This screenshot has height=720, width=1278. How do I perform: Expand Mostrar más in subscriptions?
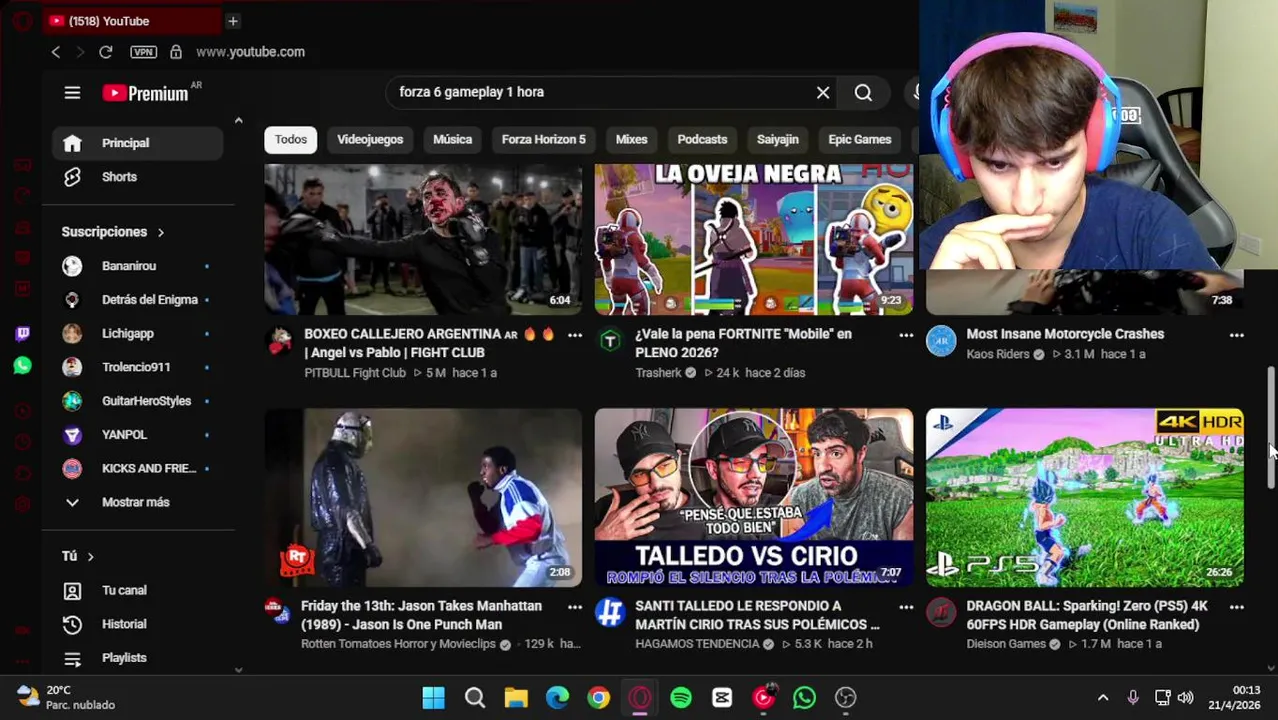tap(138, 502)
